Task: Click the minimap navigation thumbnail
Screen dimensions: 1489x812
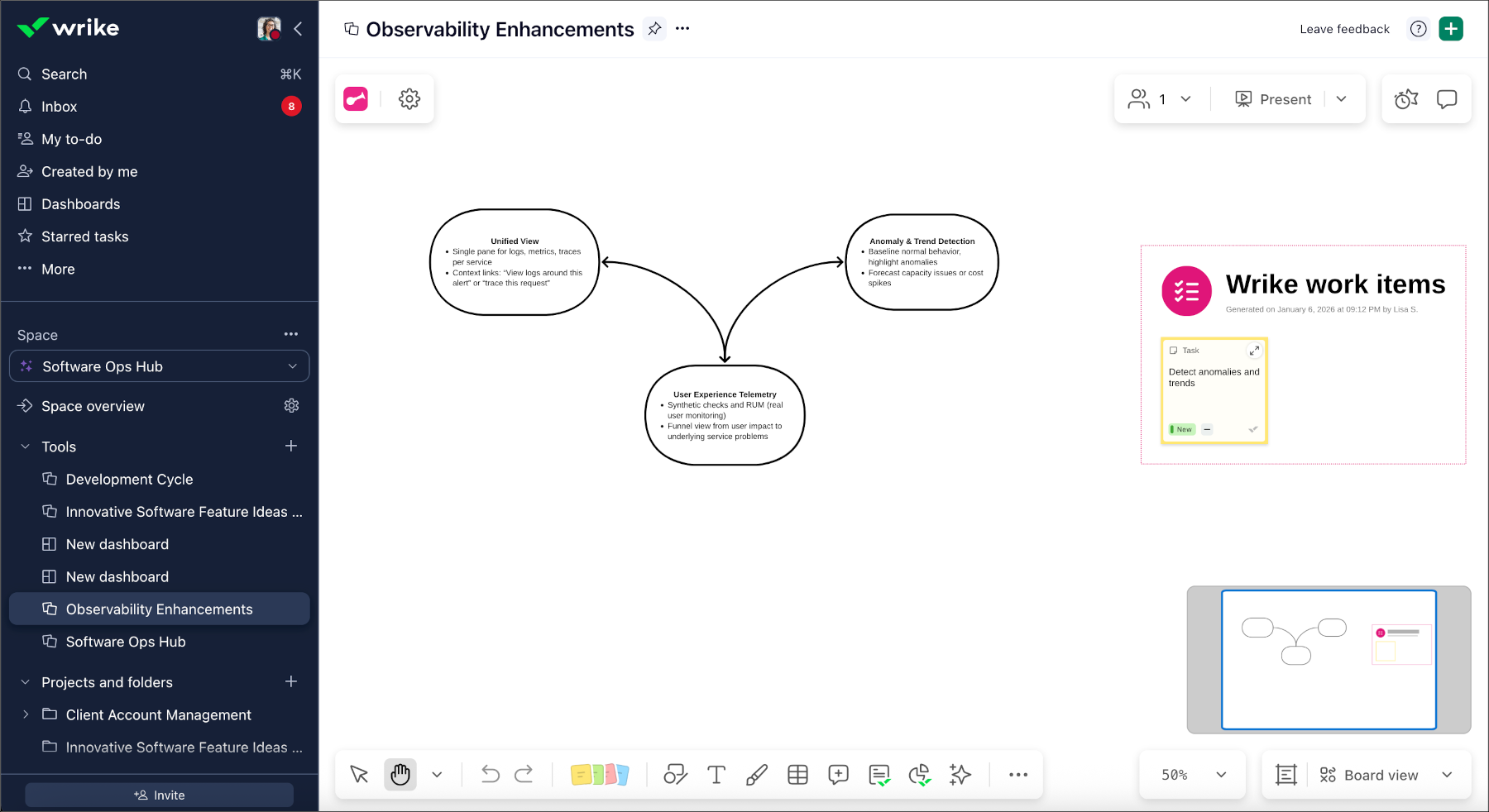Action: [1329, 660]
